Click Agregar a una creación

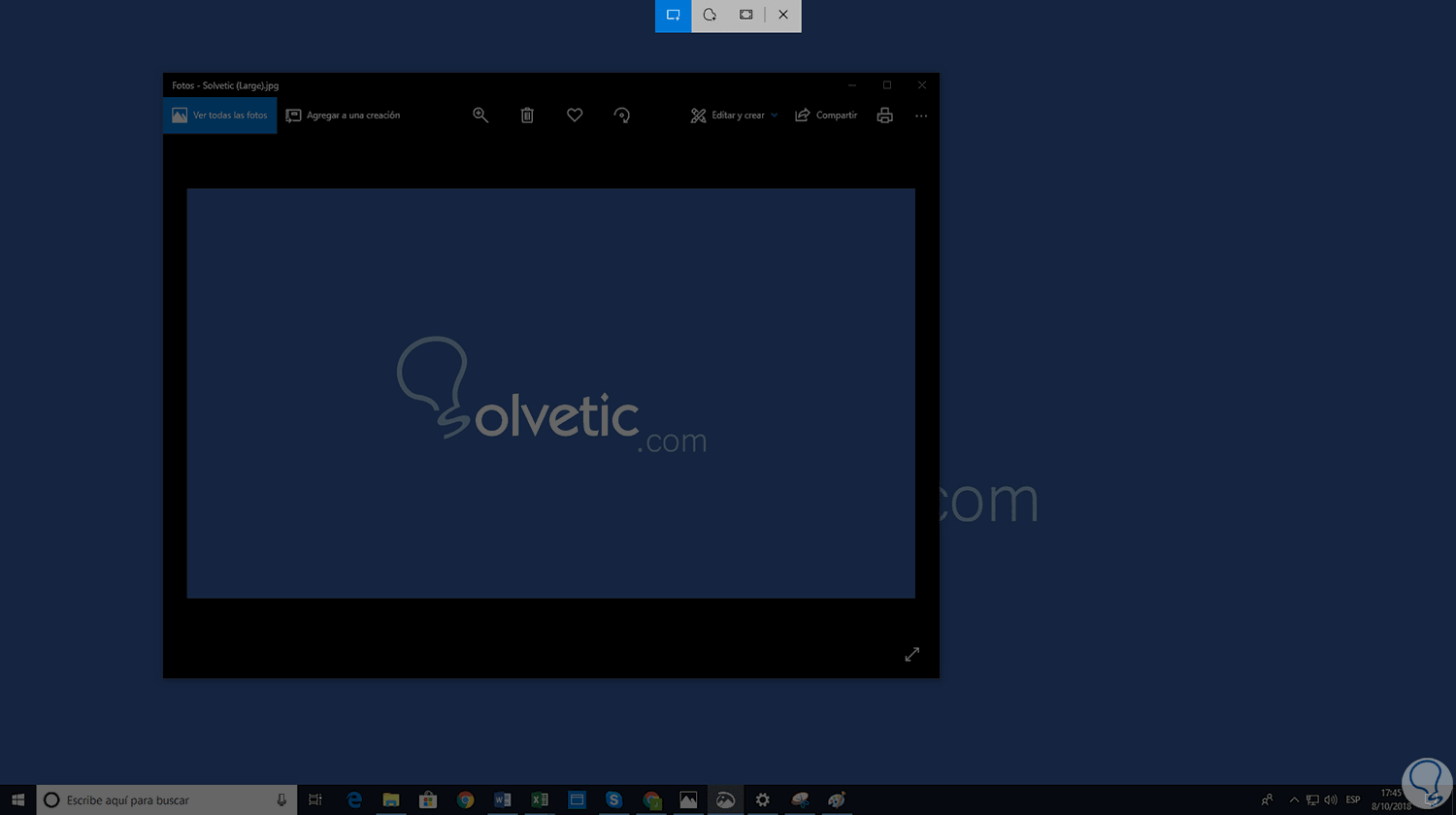click(343, 115)
